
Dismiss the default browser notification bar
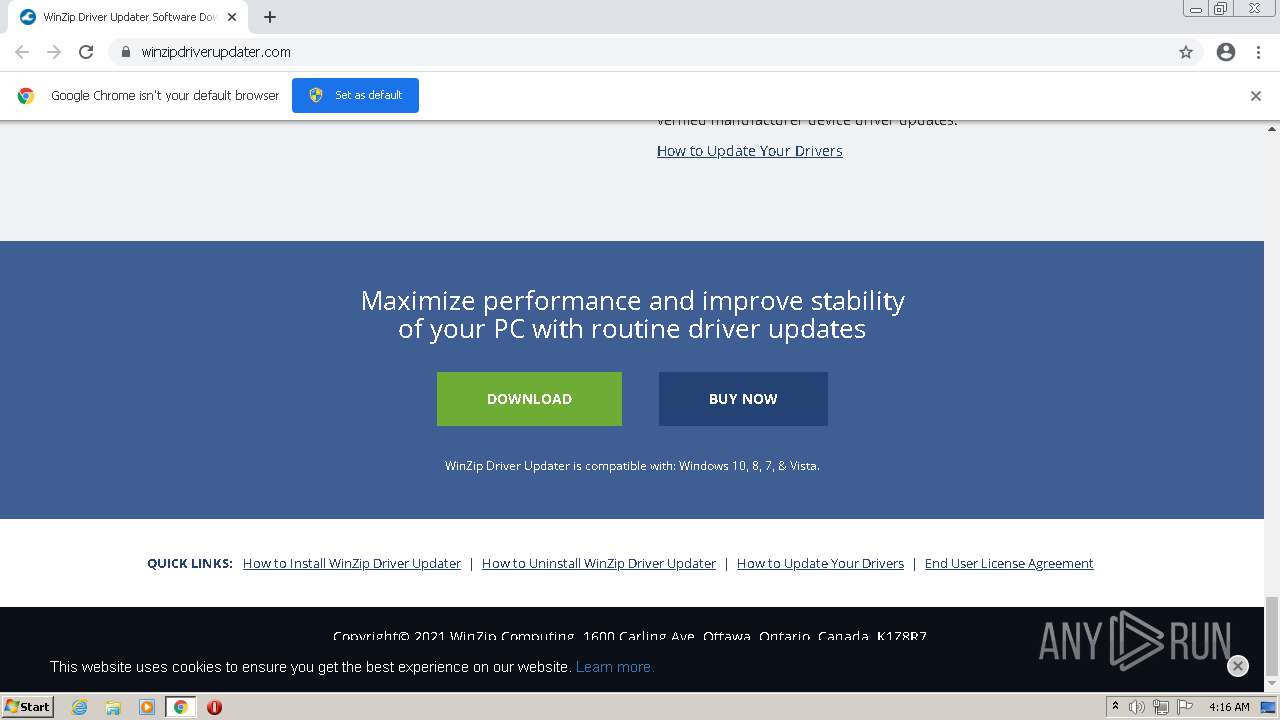(x=1256, y=96)
